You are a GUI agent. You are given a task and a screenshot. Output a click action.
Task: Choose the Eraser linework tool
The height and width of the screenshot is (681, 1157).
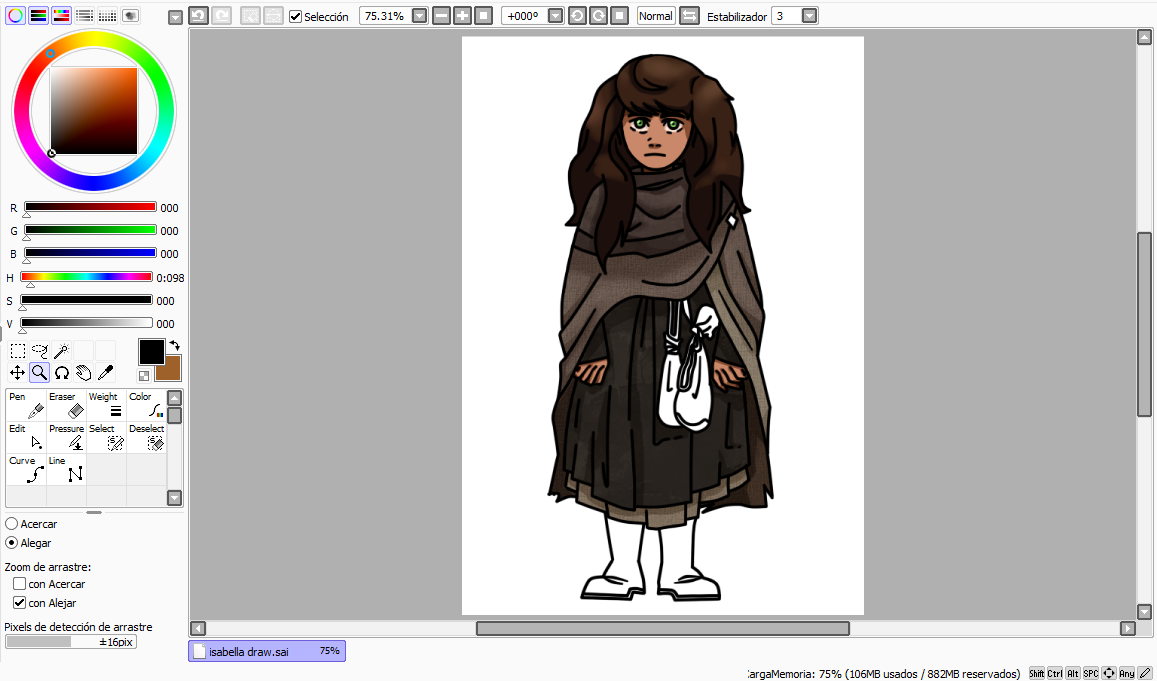point(66,405)
